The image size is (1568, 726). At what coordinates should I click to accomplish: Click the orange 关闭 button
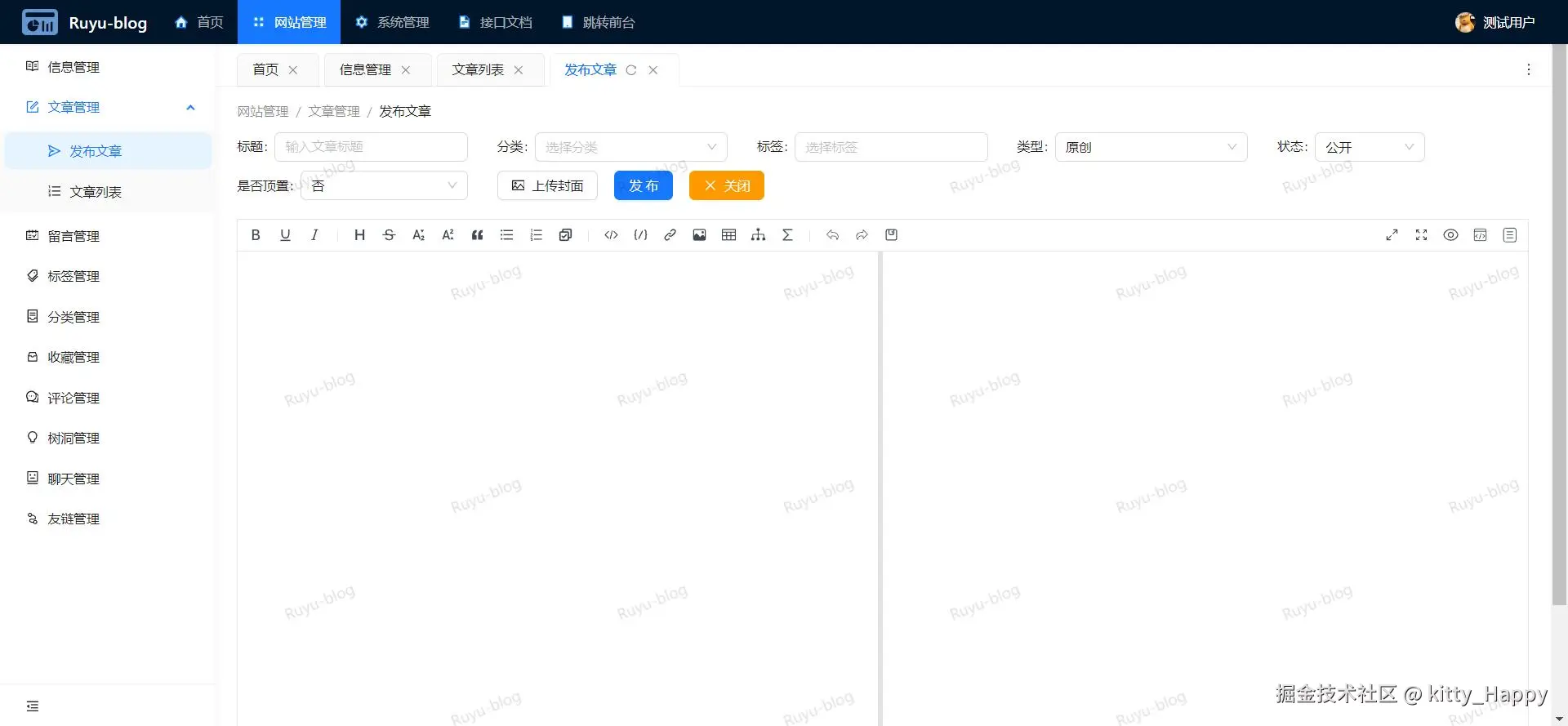(x=727, y=185)
